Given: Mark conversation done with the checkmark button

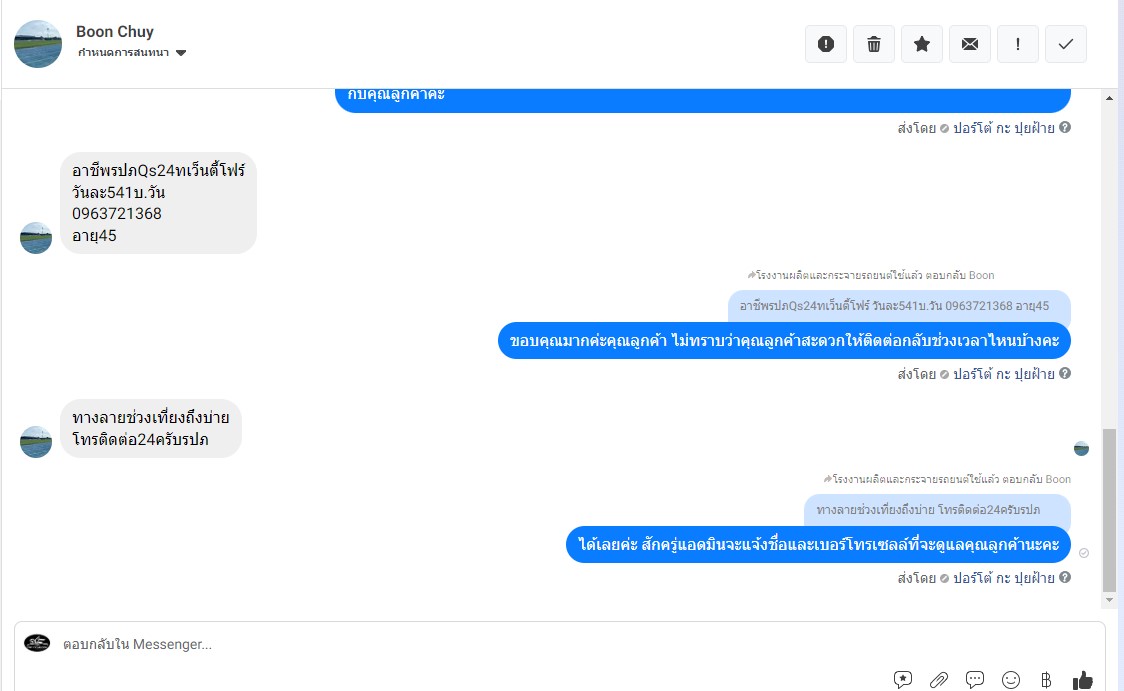Looking at the screenshot, I should pyautogui.click(x=1066, y=44).
